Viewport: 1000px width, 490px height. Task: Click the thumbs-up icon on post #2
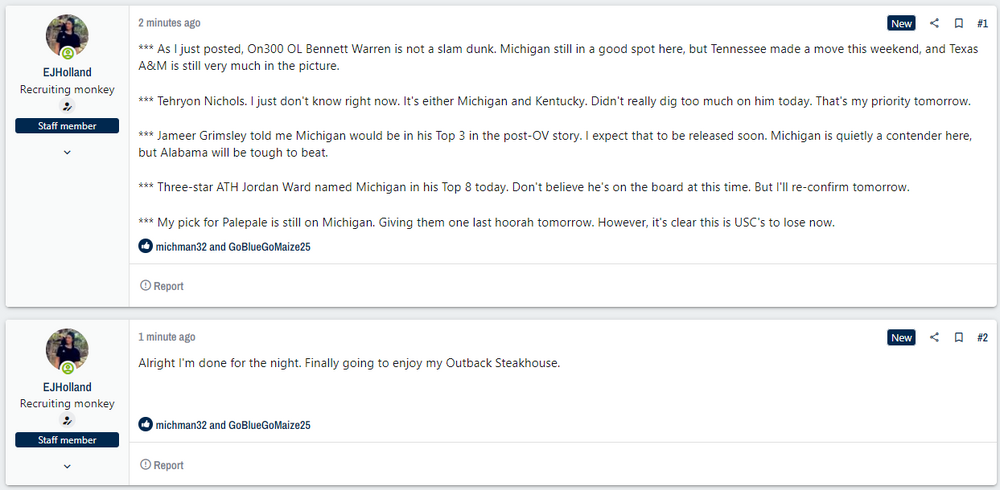pos(145,425)
